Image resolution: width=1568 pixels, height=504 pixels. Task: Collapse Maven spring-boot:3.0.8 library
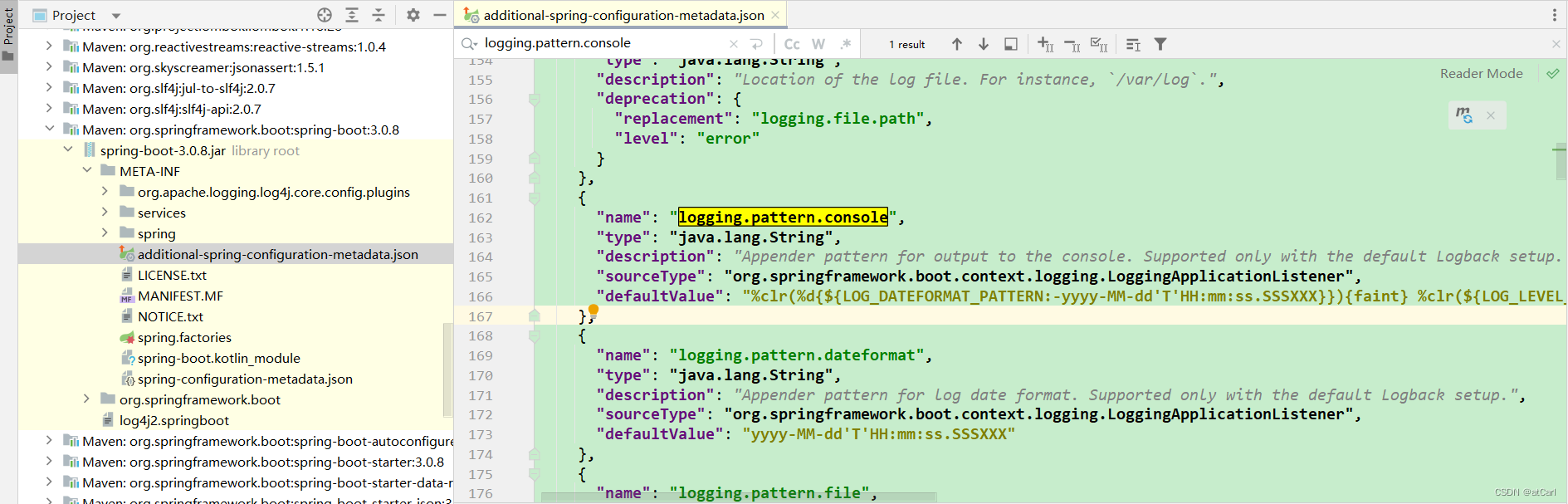click(x=49, y=130)
